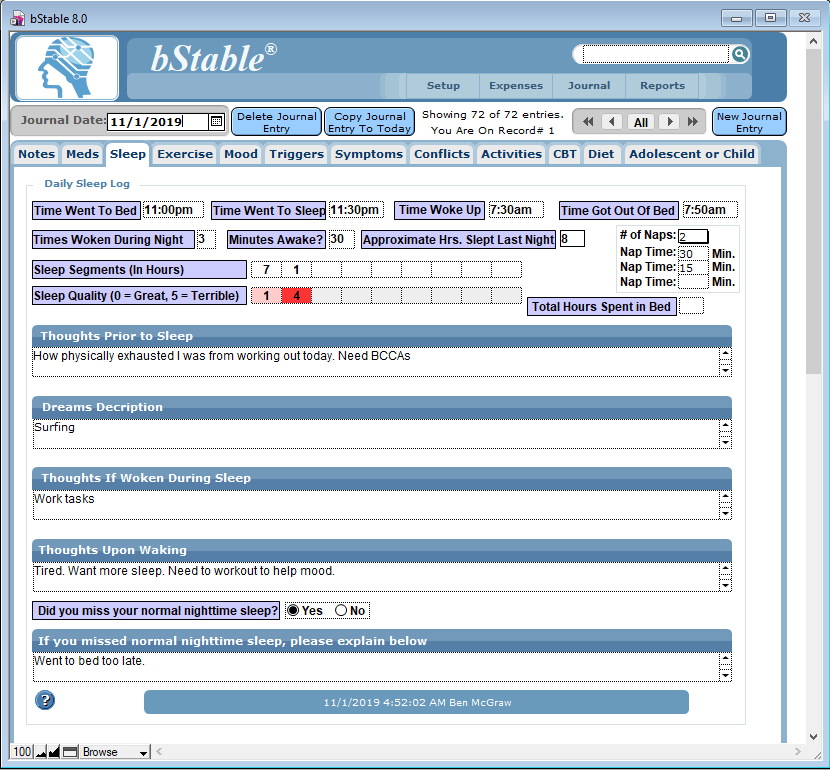Click the Journal Date input field
830x770 pixels.
click(x=158, y=122)
